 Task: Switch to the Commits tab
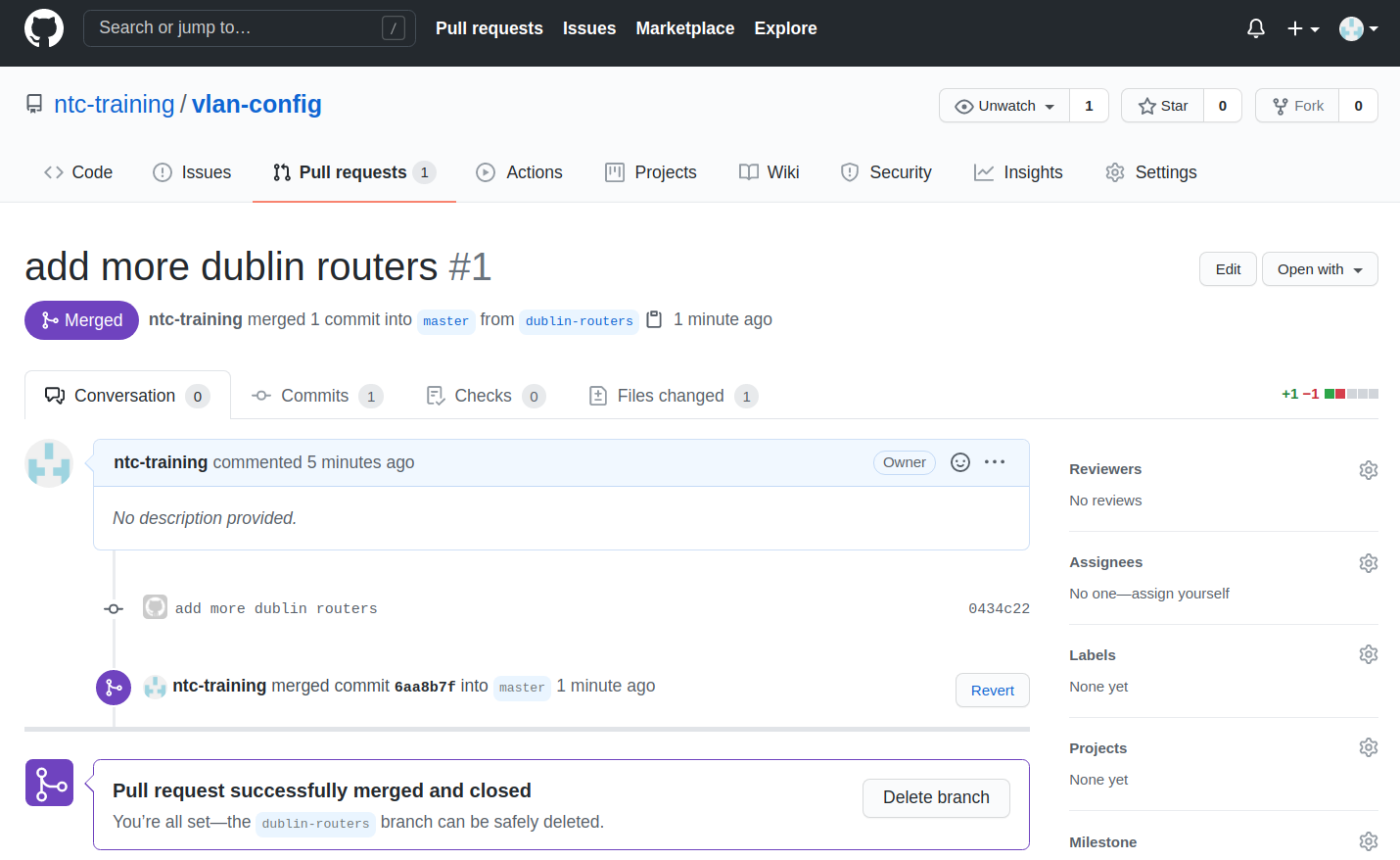tap(316, 396)
